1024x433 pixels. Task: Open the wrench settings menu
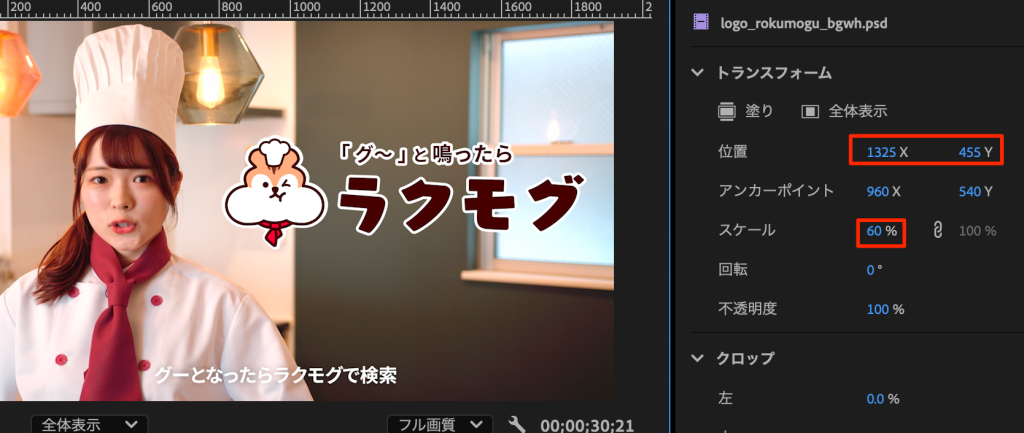517,425
